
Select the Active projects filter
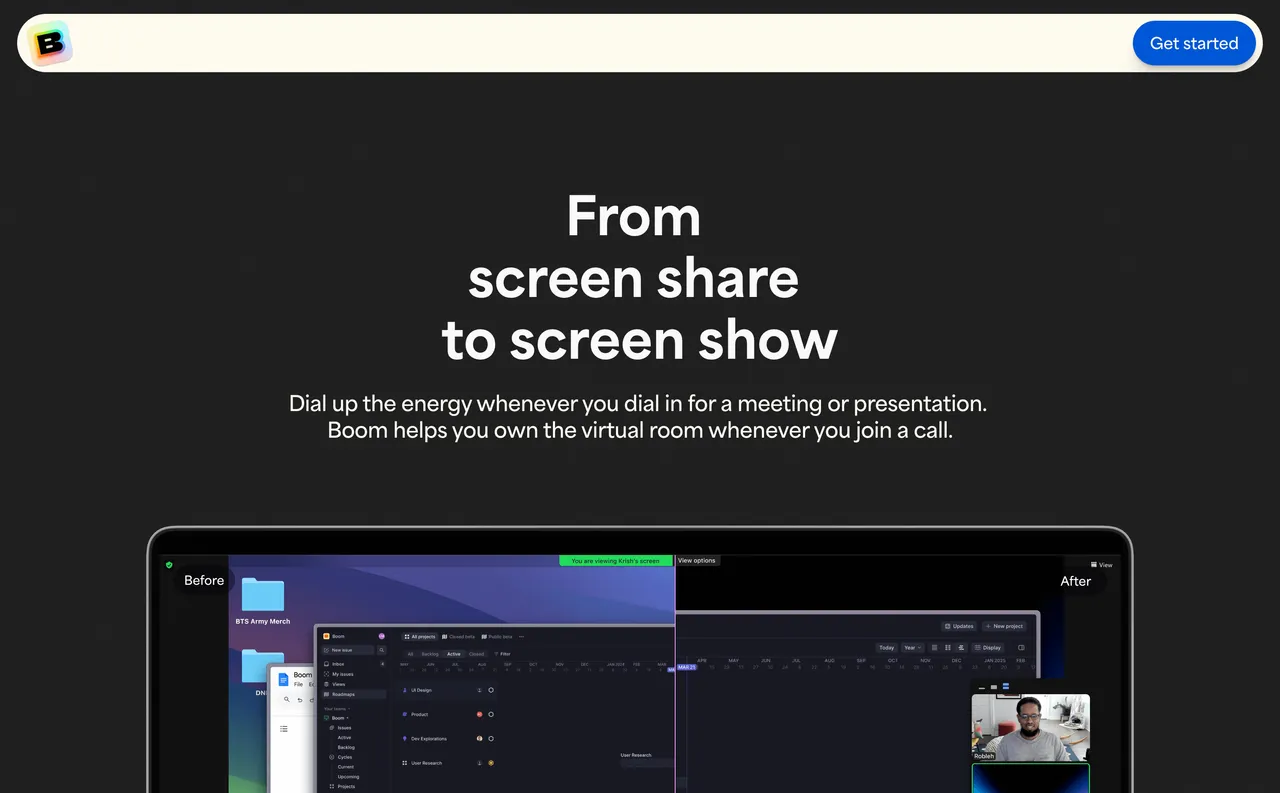(x=453, y=654)
